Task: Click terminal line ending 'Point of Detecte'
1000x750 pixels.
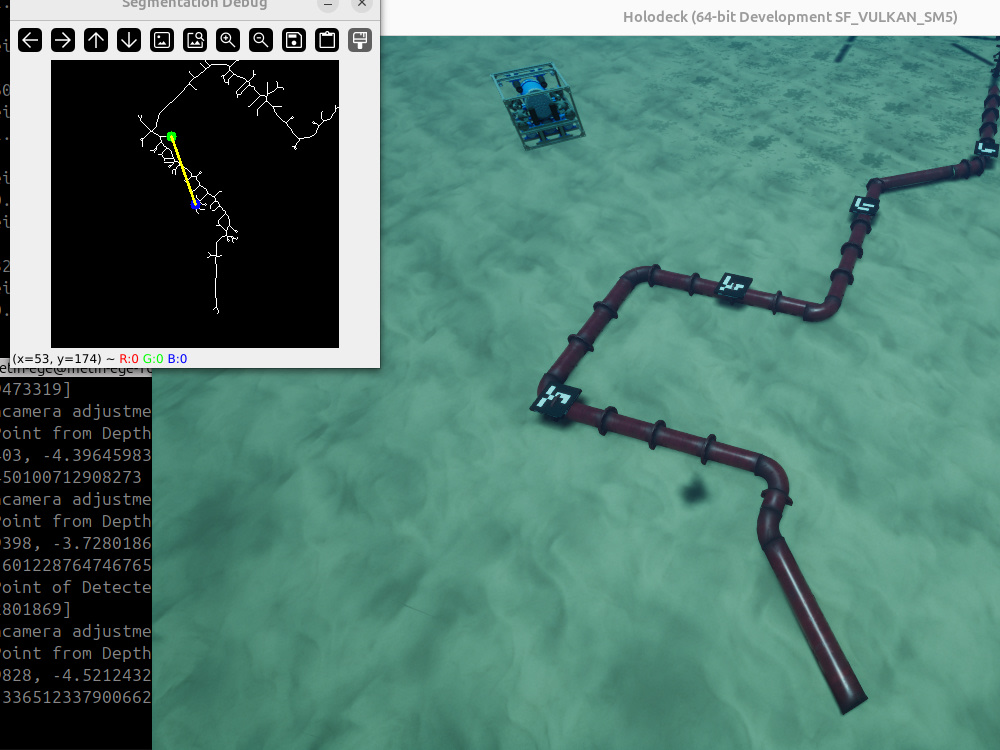Action: pos(75,587)
